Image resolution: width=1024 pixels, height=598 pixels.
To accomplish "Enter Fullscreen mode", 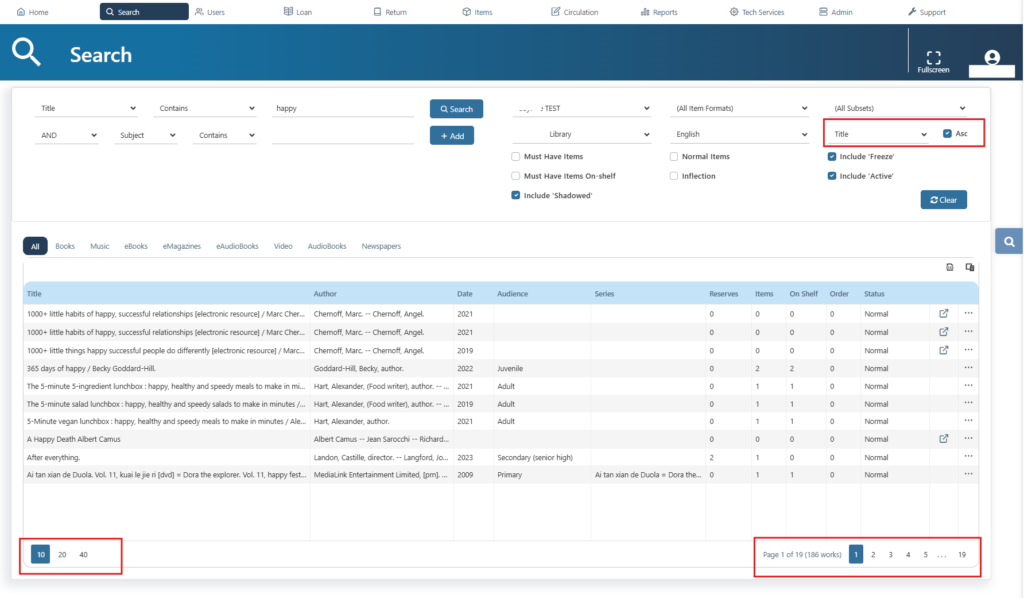I will (933, 61).
